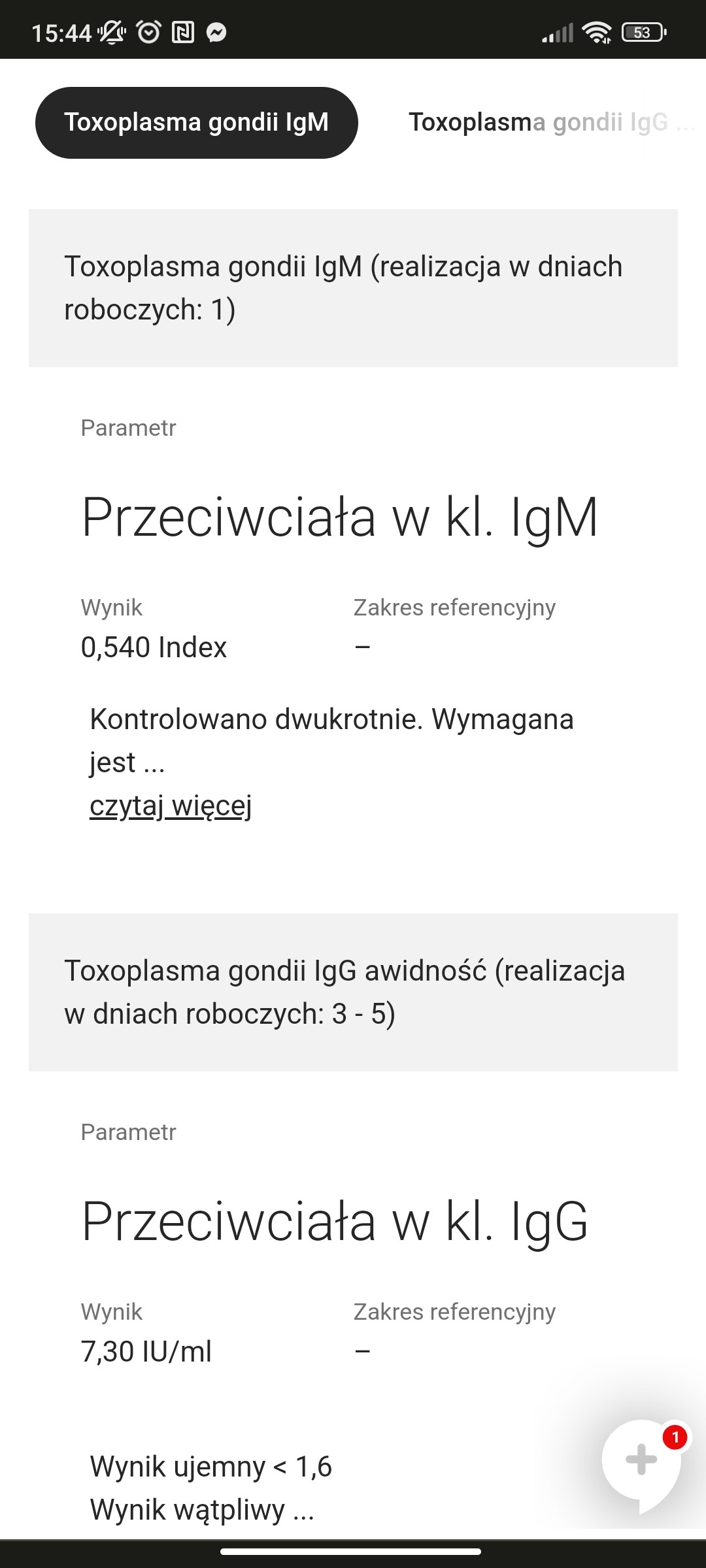Select the Toxoplasma gondii IgM tab
Screen dimensions: 706x1568
coord(196,123)
